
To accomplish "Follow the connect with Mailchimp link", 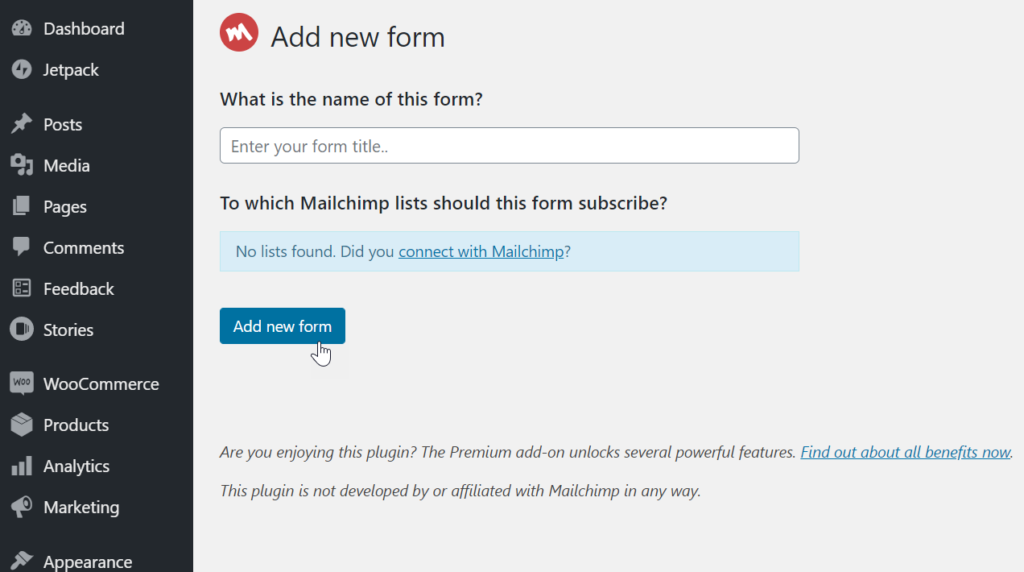I will [481, 252].
